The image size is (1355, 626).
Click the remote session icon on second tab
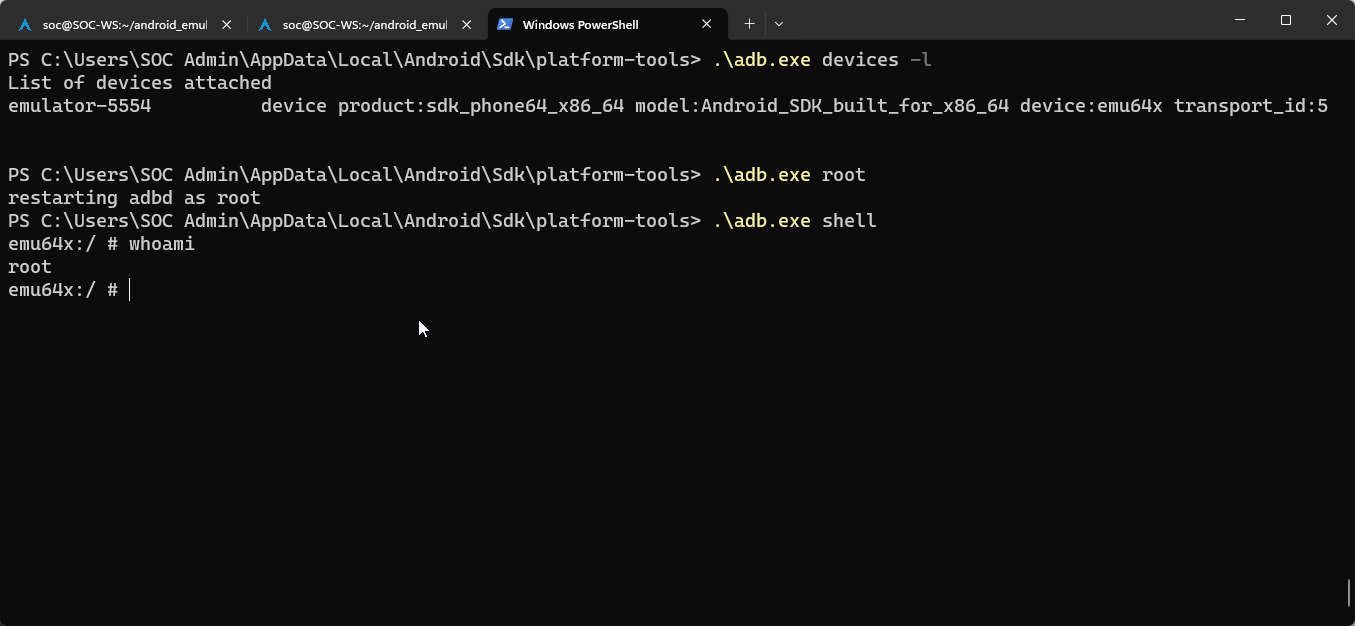(263, 23)
